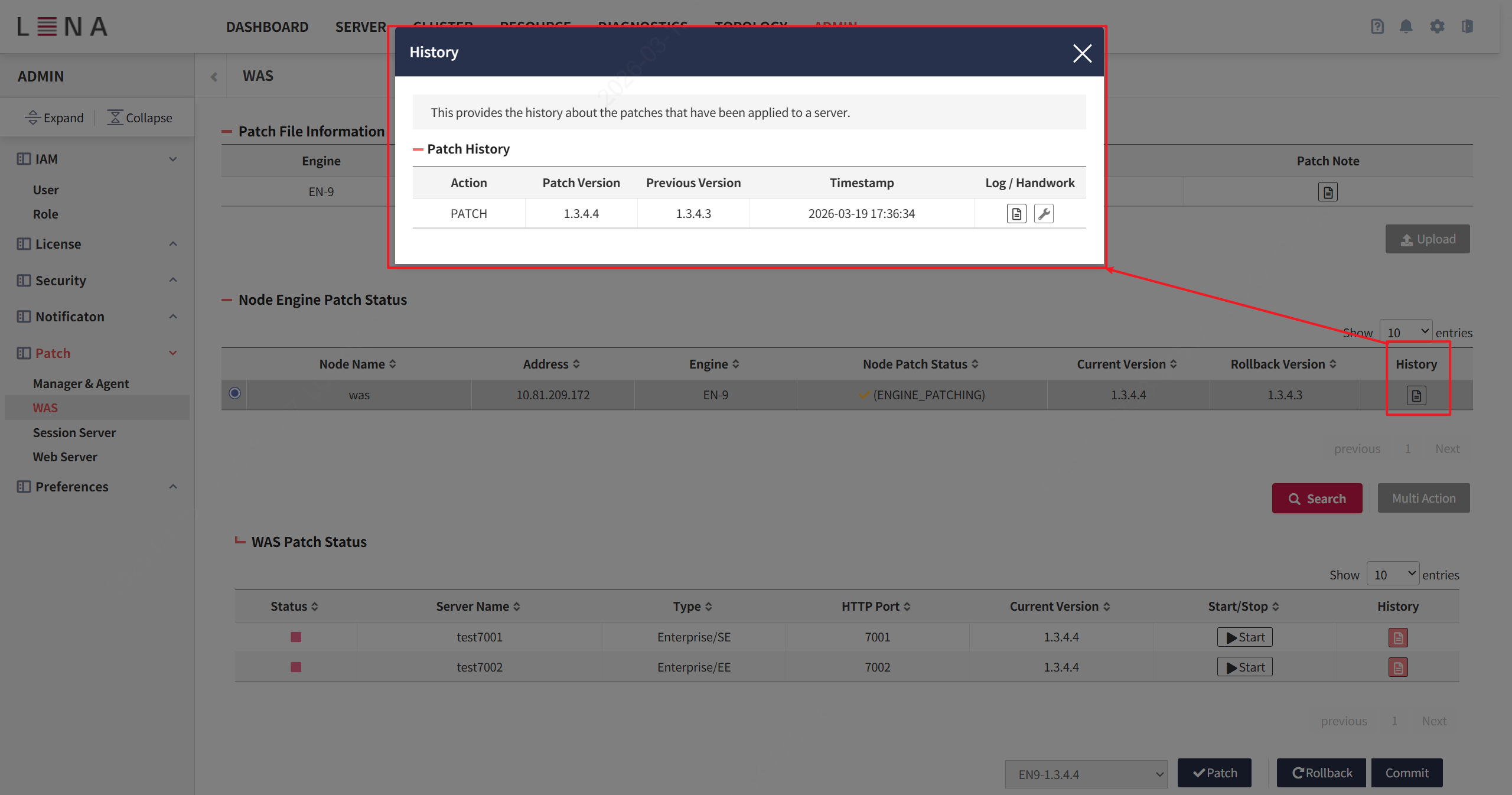Click the logout door icon in header
Viewport: 1512px width, 795px height.
[x=1467, y=27]
